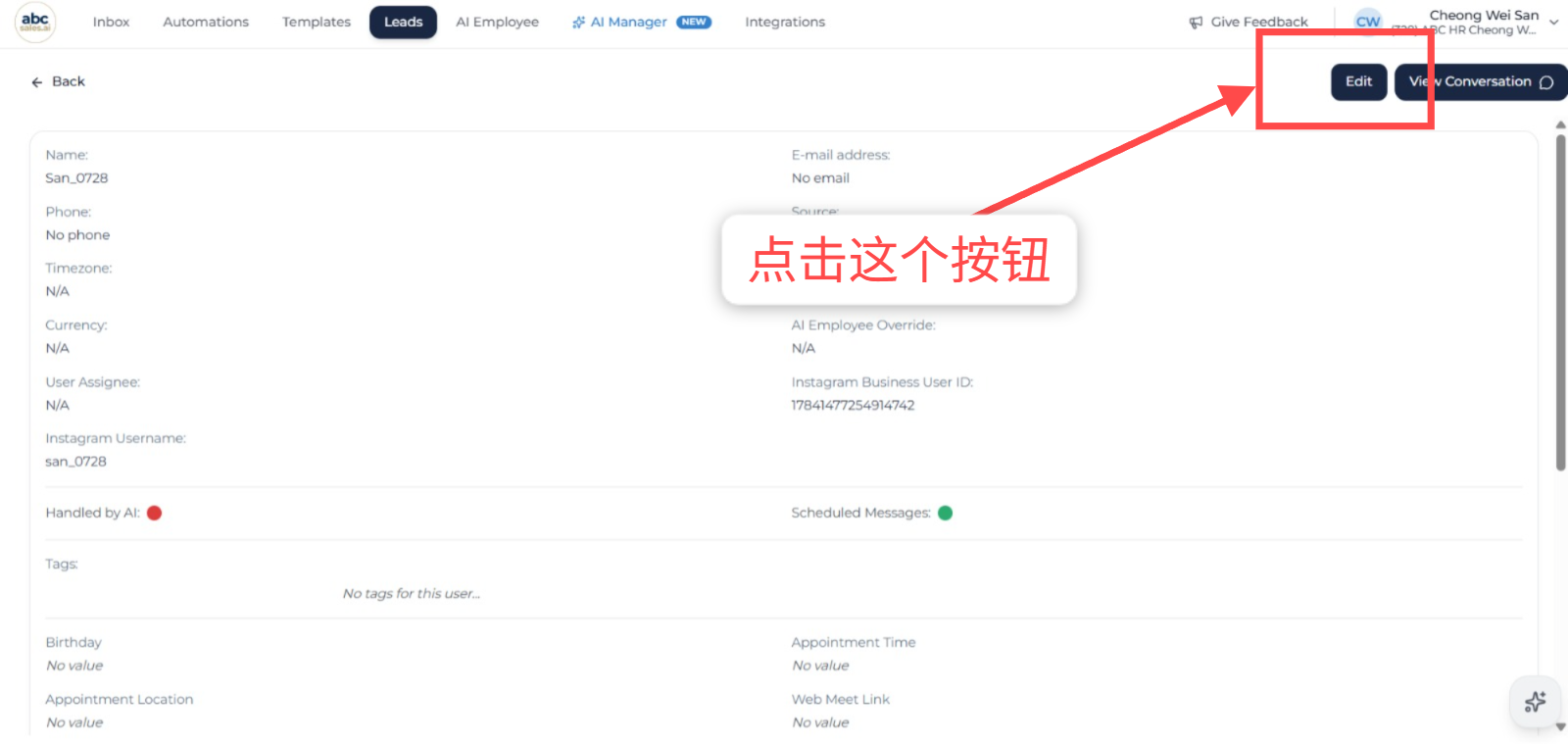The image size is (1568, 744).
Task: Click the back arrow icon
Action: 37,82
